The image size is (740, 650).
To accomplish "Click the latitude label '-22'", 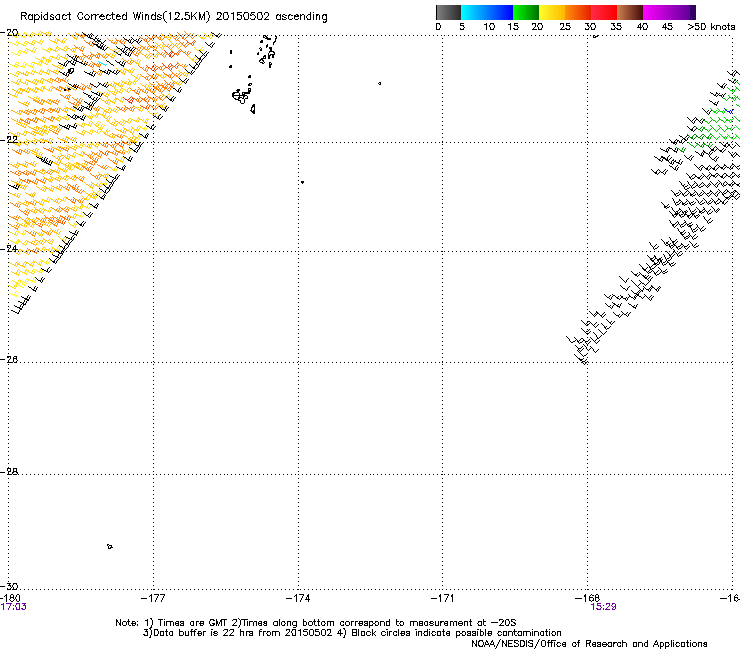I will [9, 139].
